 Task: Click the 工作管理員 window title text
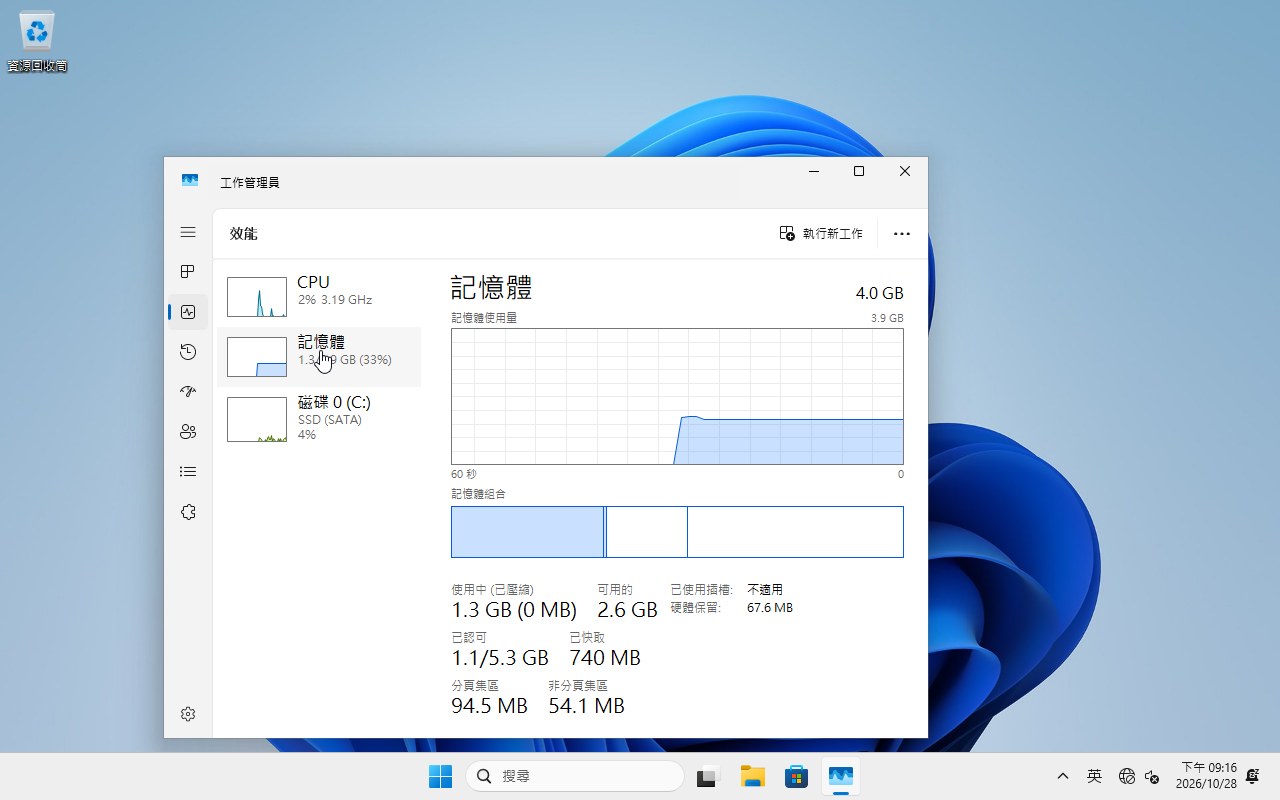[x=250, y=182]
